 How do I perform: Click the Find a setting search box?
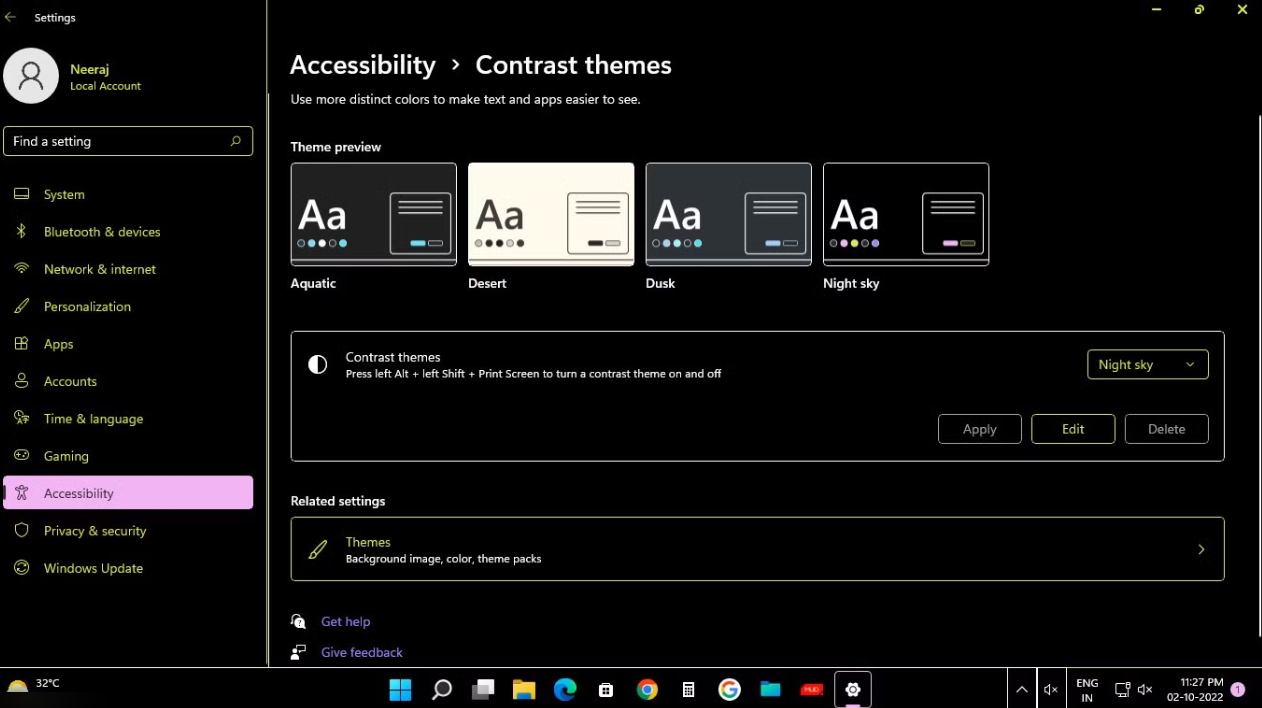coord(115,141)
